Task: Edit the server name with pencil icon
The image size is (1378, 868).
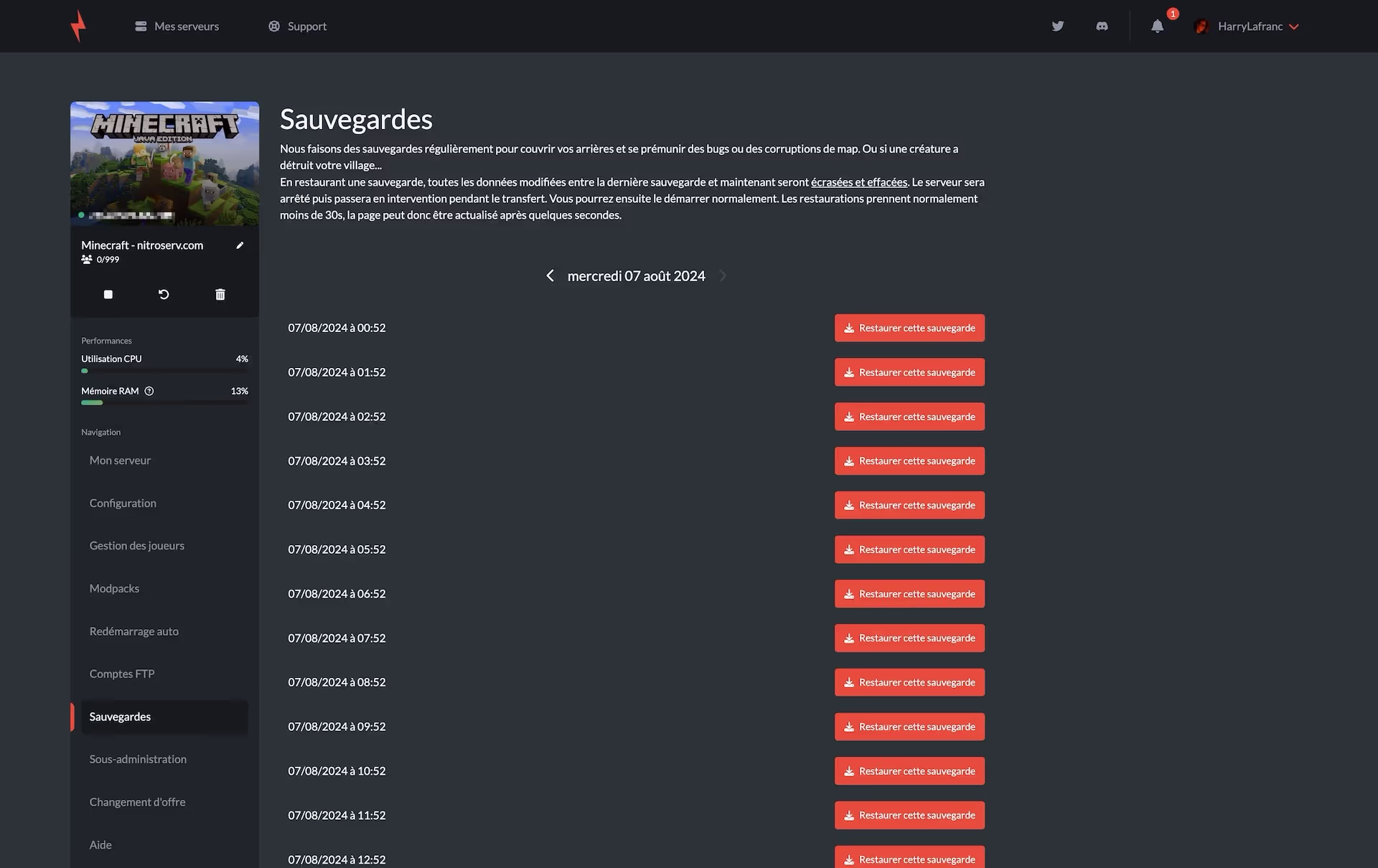Action: [240, 245]
